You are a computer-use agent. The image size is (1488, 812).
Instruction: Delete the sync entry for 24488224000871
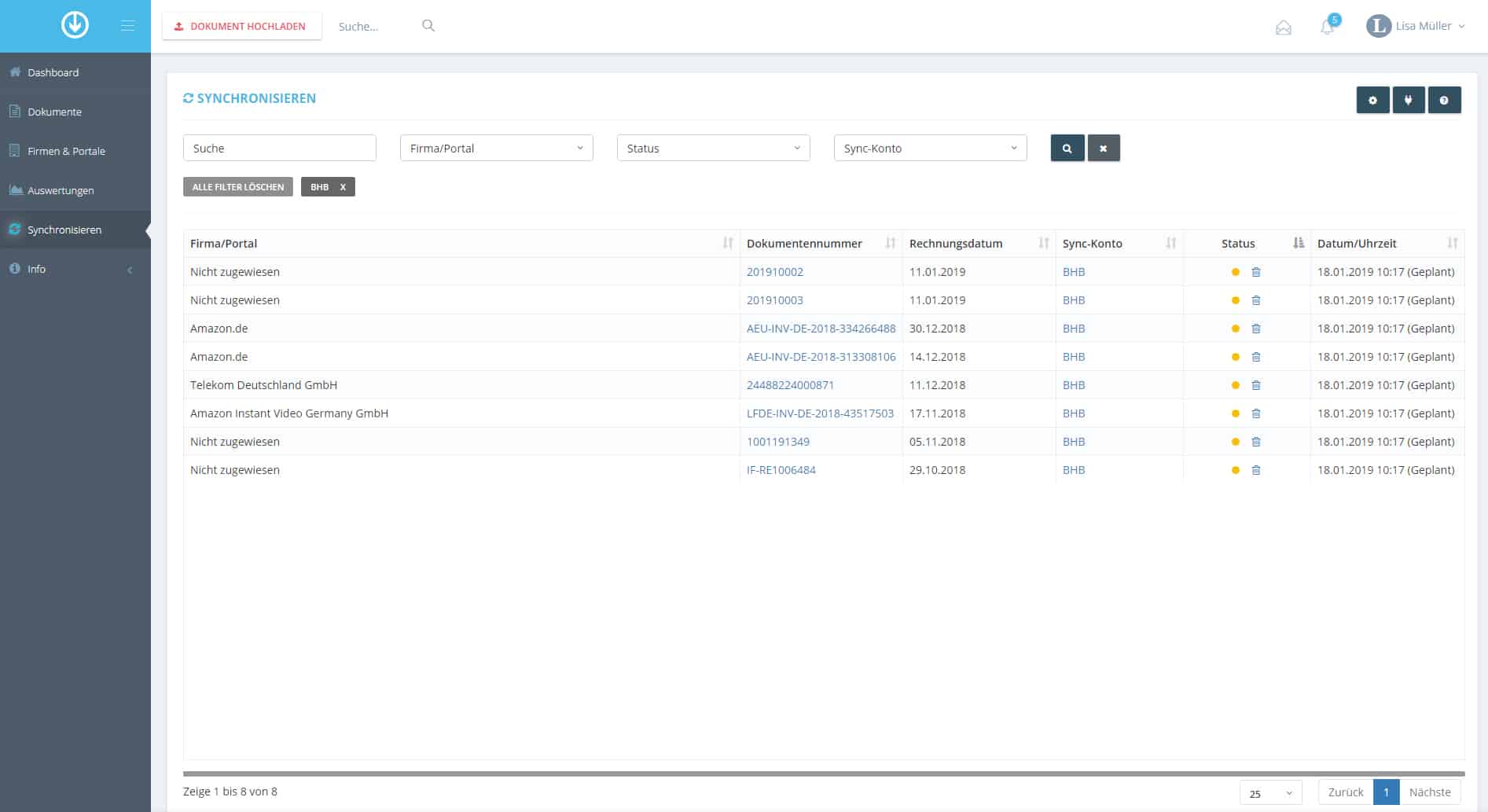point(1256,385)
